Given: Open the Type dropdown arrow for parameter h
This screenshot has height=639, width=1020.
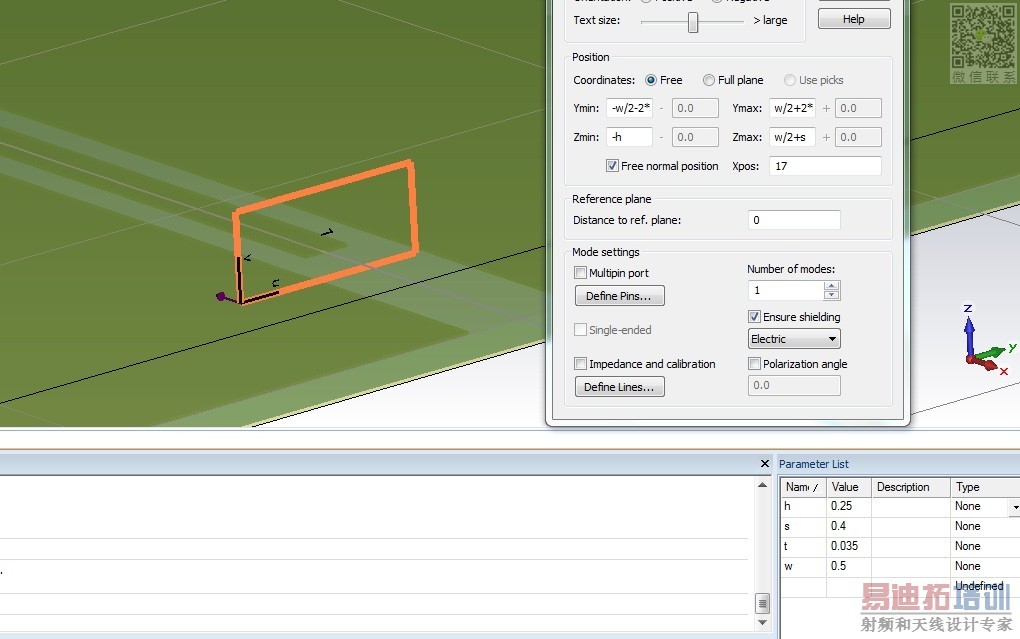Looking at the screenshot, I should click(x=1015, y=507).
